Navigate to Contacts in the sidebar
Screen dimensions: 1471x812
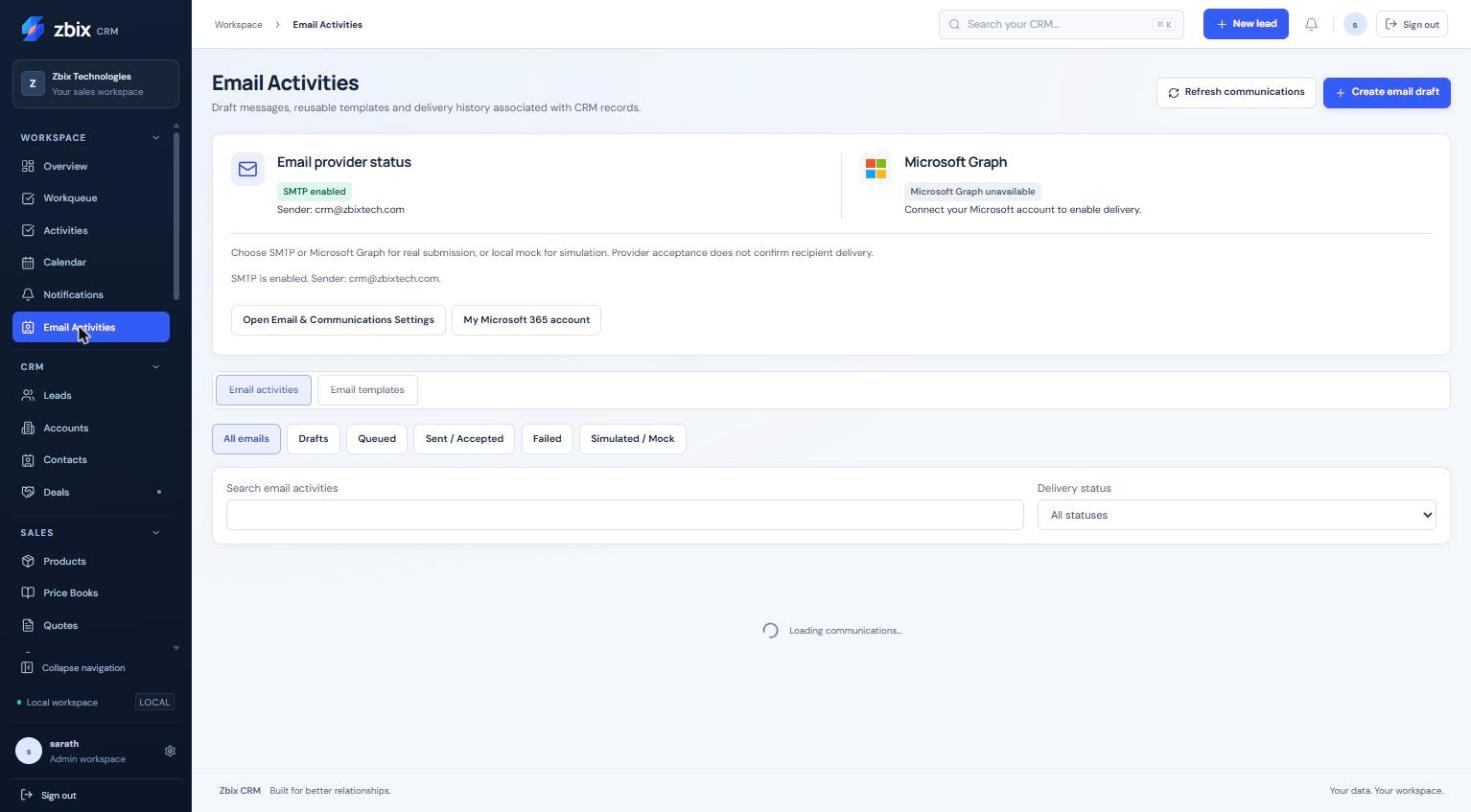pos(91,460)
